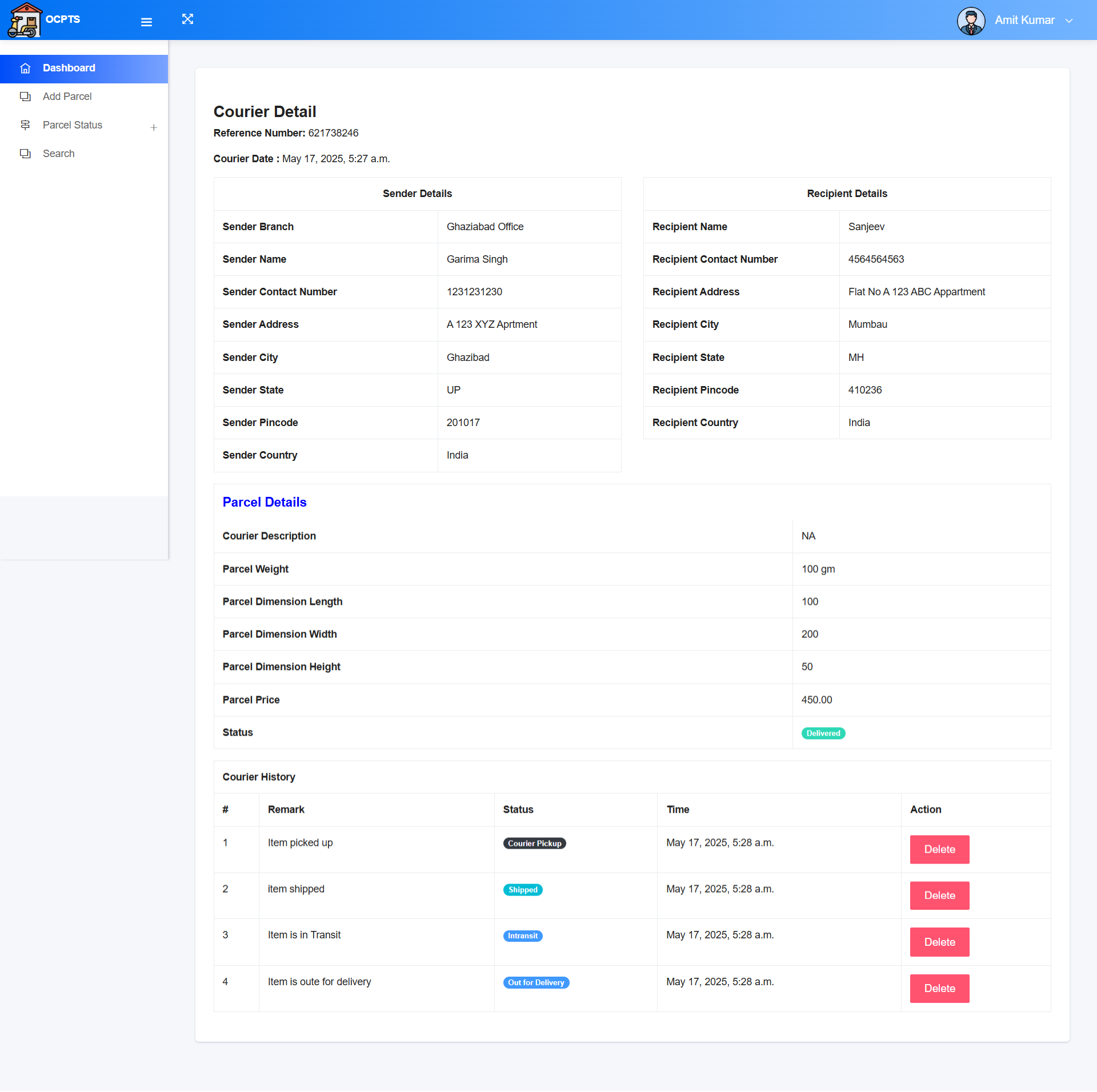Click the Courier History heading
Viewport: 1097px width, 1092px height.
pos(259,777)
